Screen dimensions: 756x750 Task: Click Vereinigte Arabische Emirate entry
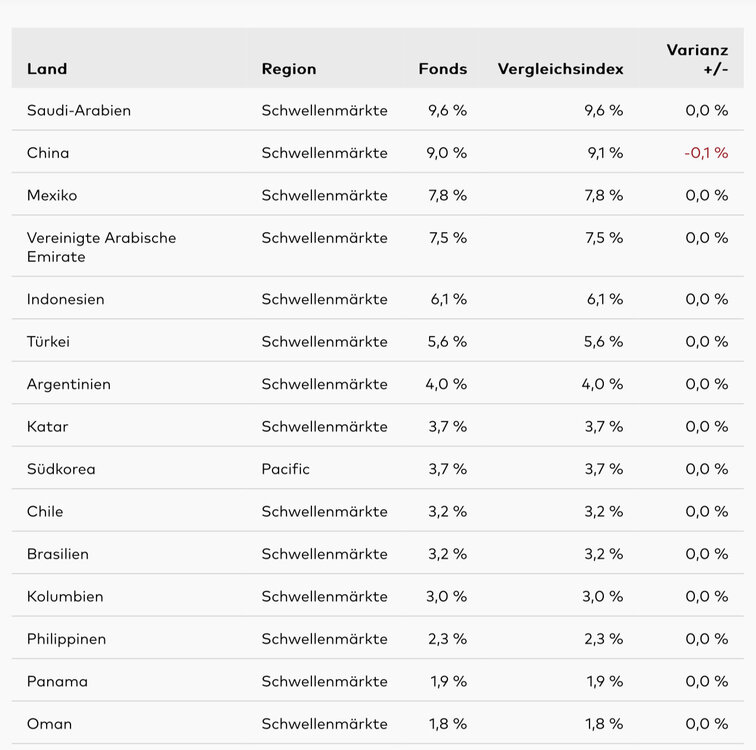coord(101,247)
